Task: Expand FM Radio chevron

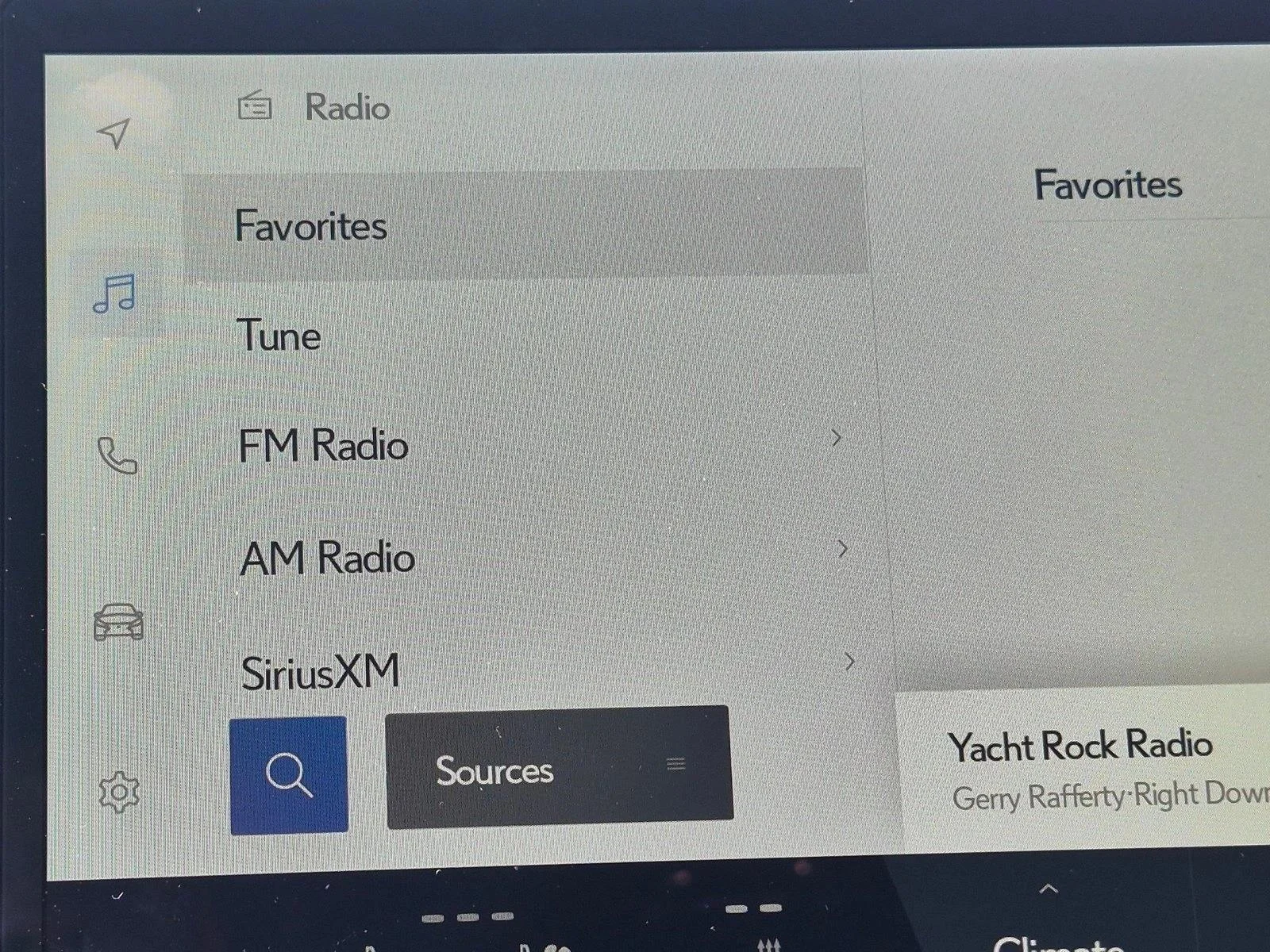Action: (x=836, y=437)
